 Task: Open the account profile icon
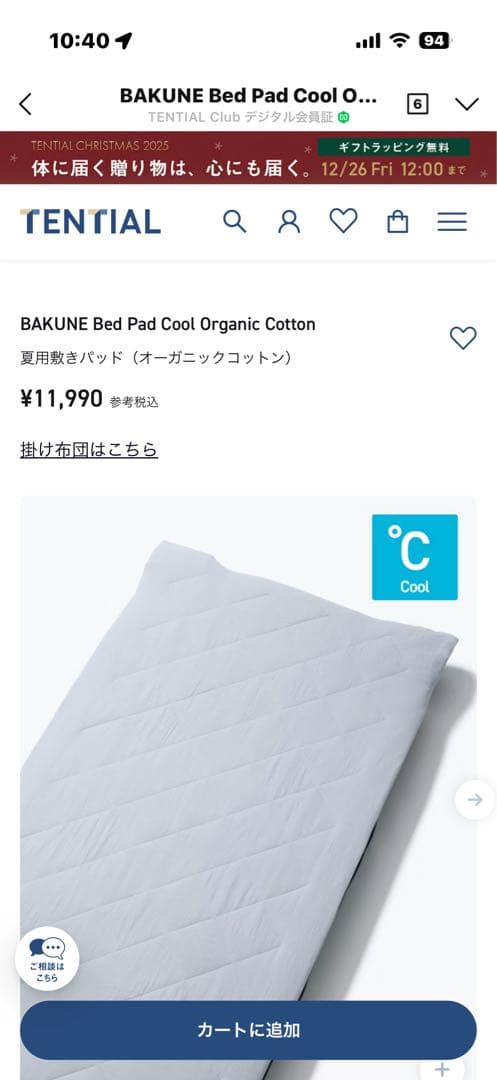pyautogui.click(x=289, y=222)
